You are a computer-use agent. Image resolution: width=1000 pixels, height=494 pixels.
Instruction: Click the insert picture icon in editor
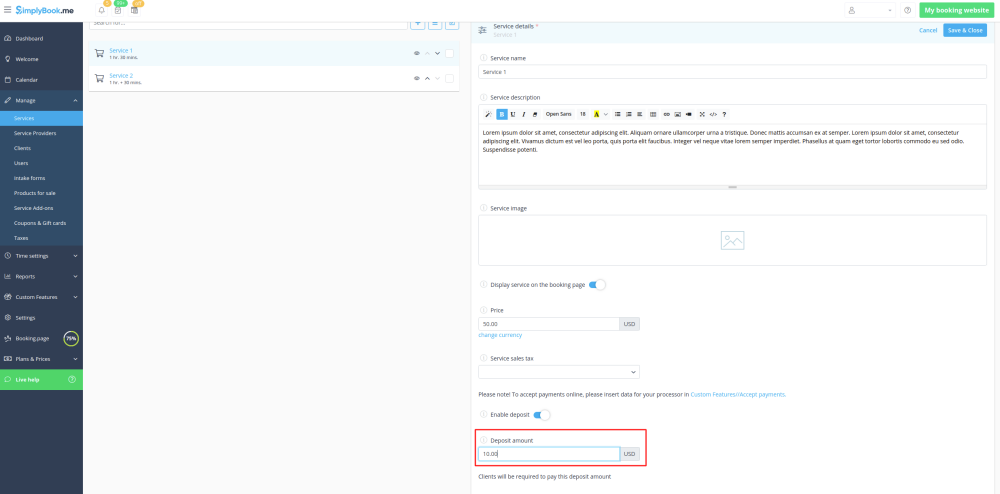point(678,114)
